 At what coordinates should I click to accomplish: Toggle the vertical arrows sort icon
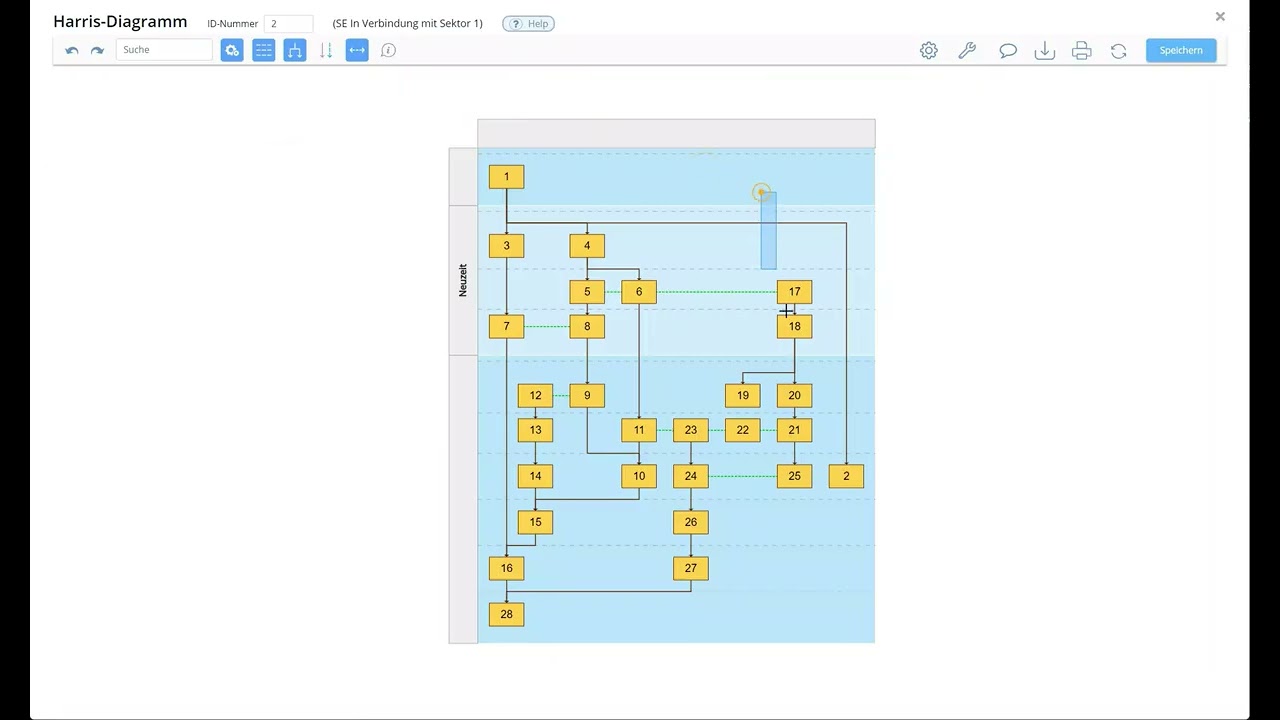(x=326, y=50)
